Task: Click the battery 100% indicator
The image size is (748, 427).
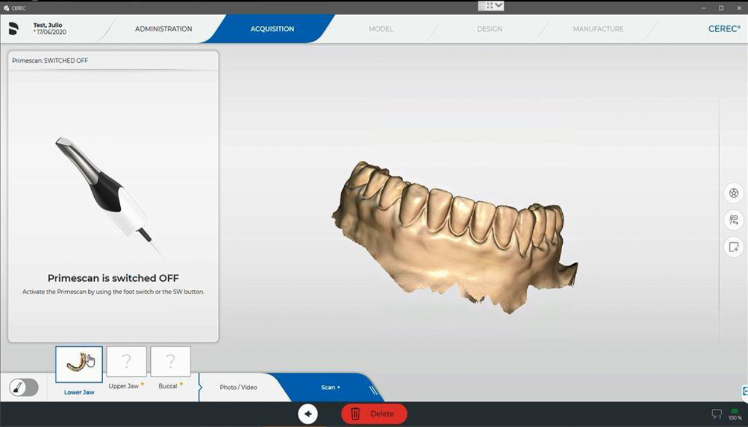Action: pos(735,414)
